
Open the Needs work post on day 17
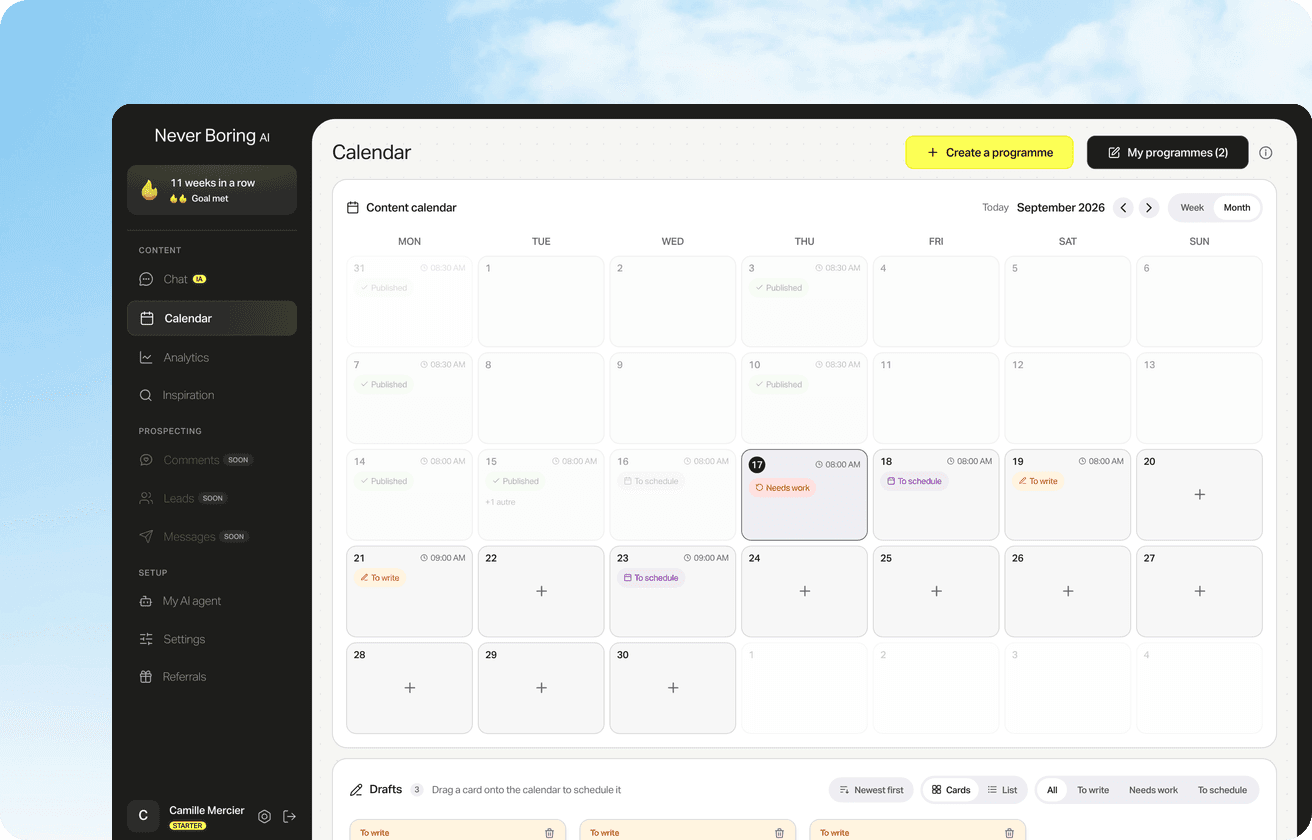782,488
